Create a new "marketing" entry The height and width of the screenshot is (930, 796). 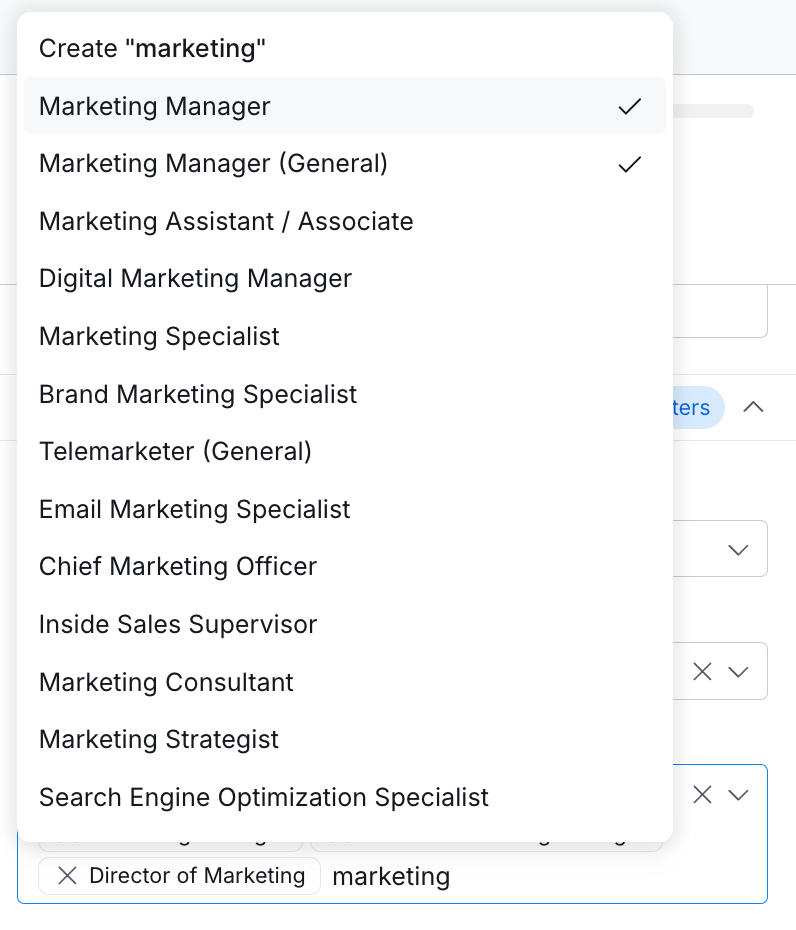[153, 48]
